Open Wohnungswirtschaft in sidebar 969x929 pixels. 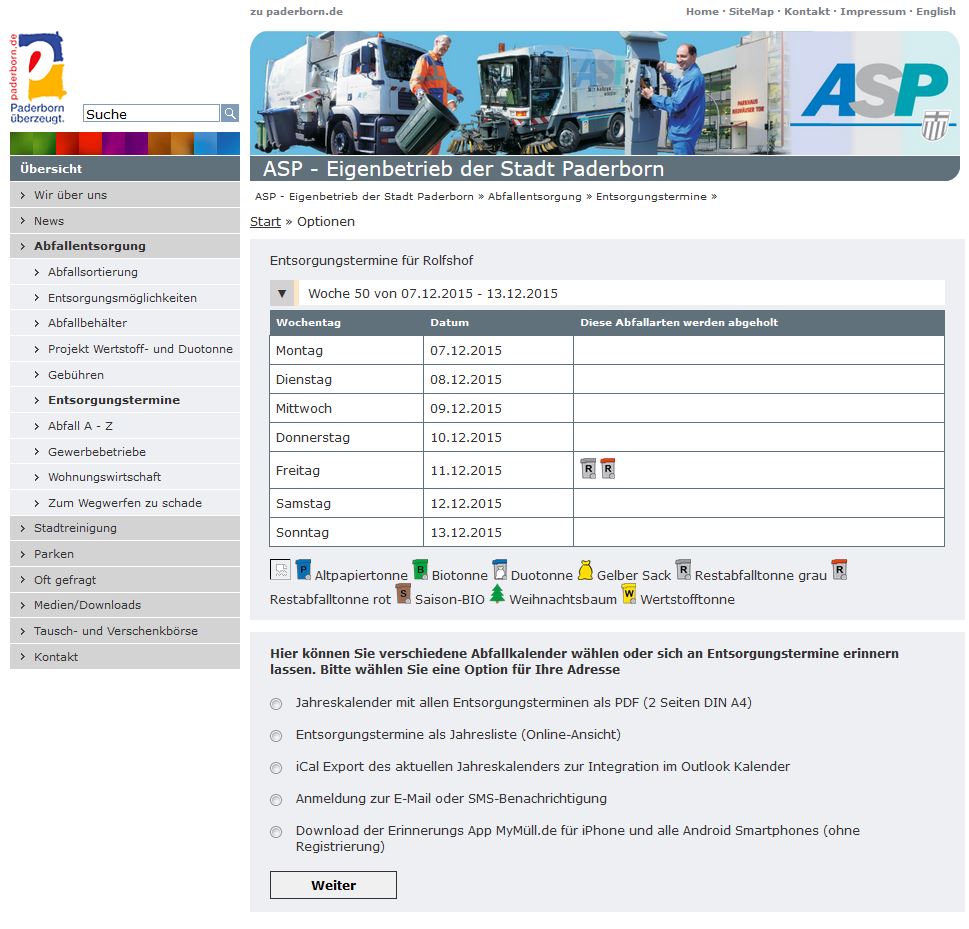tap(104, 477)
